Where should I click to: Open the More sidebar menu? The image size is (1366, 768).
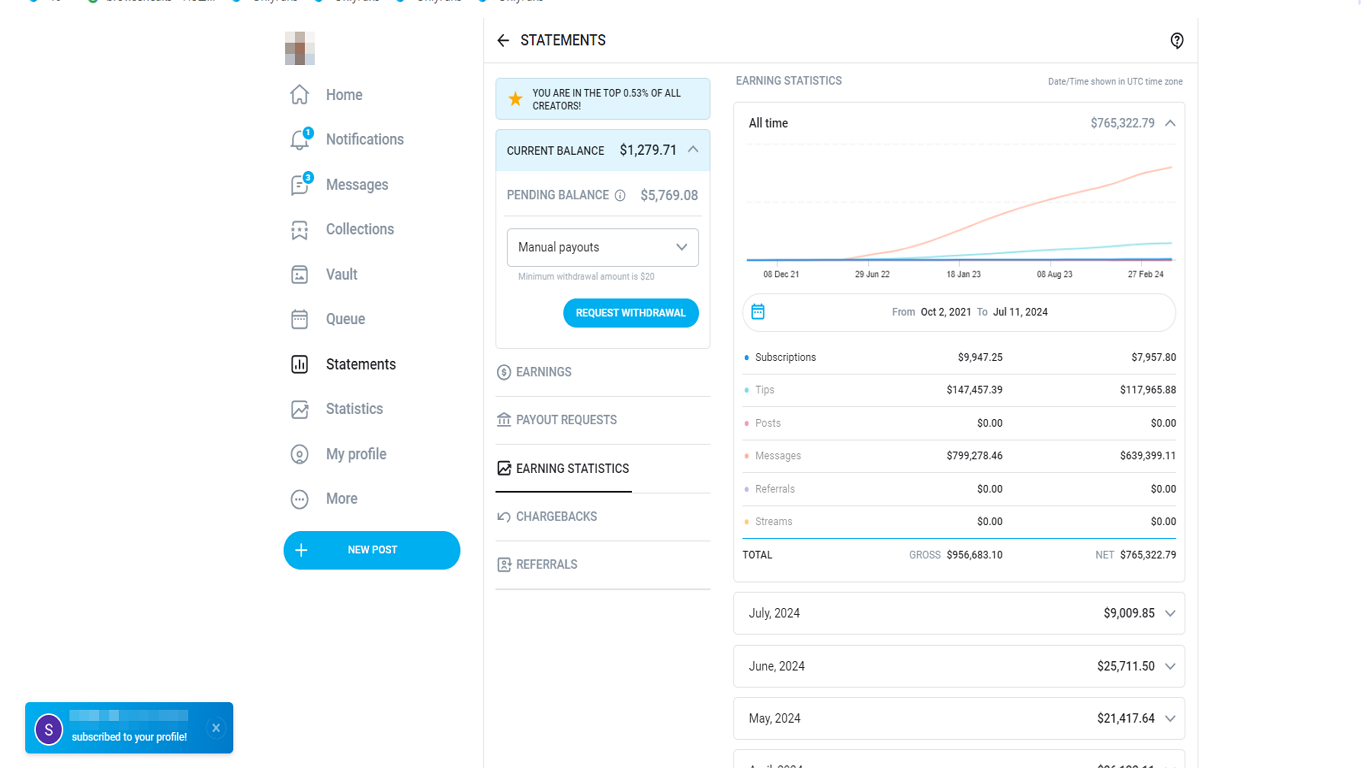coord(323,499)
